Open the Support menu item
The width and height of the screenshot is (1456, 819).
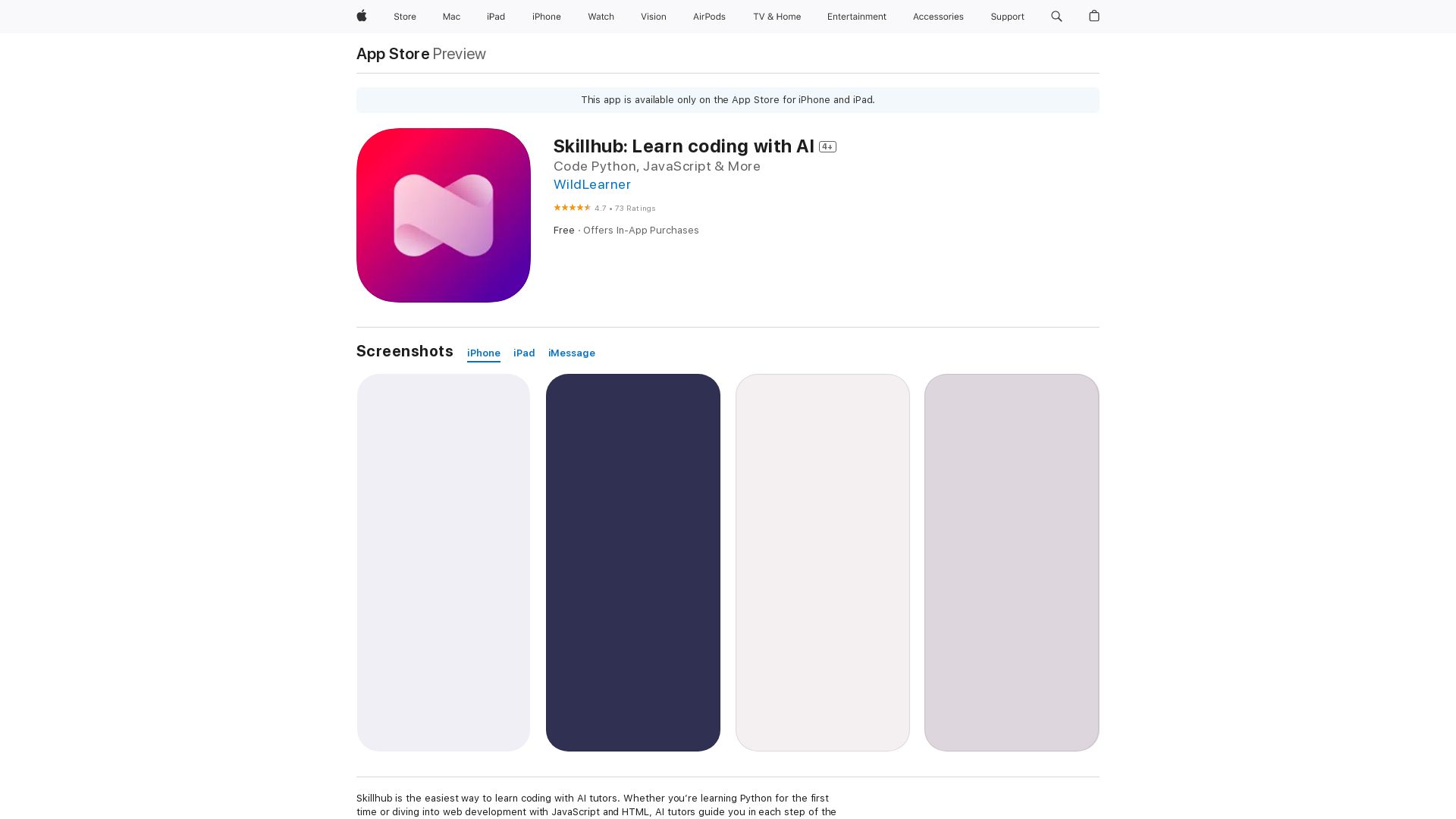coord(1007,17)
